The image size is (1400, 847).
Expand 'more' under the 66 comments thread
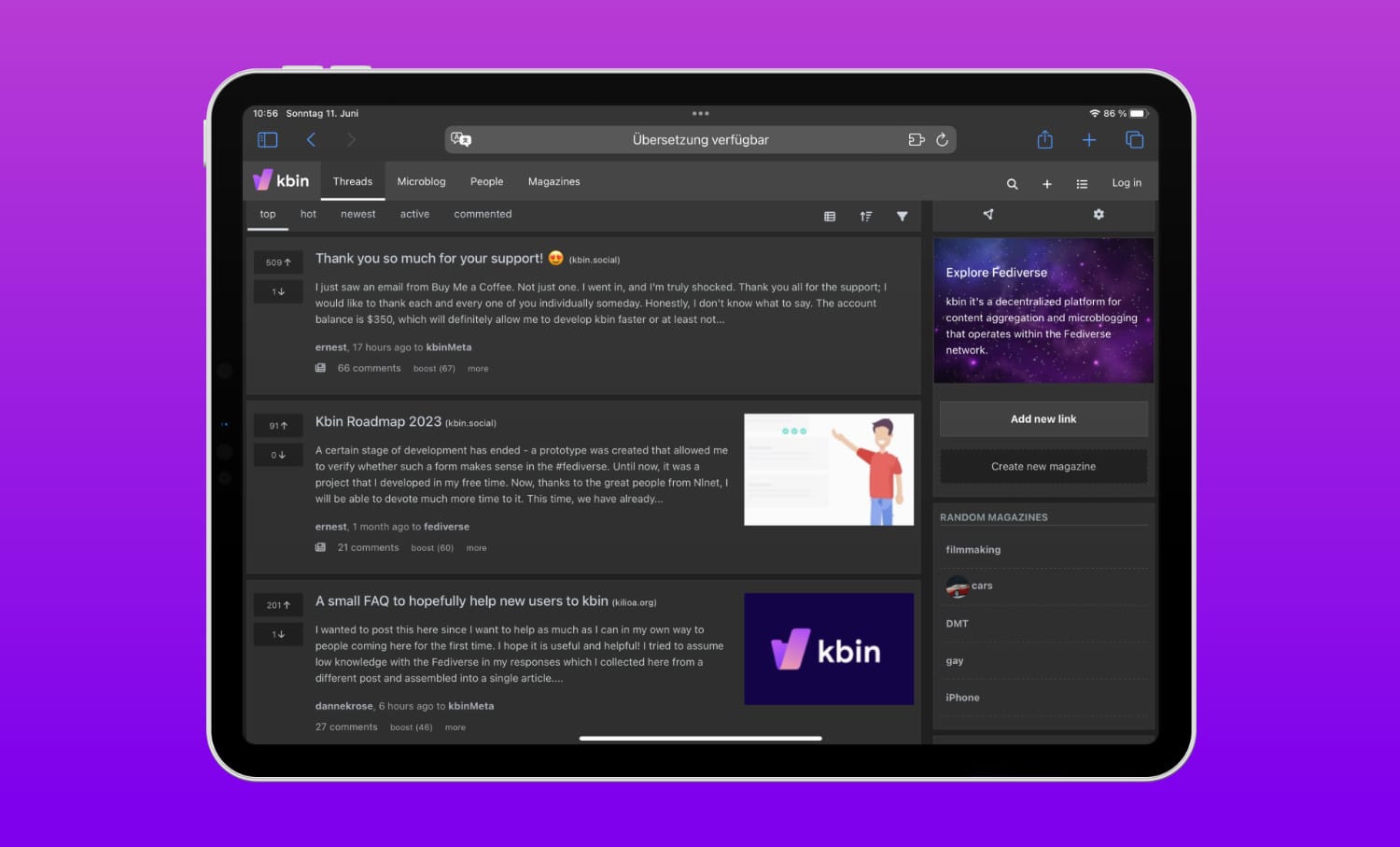click(478, 368)
